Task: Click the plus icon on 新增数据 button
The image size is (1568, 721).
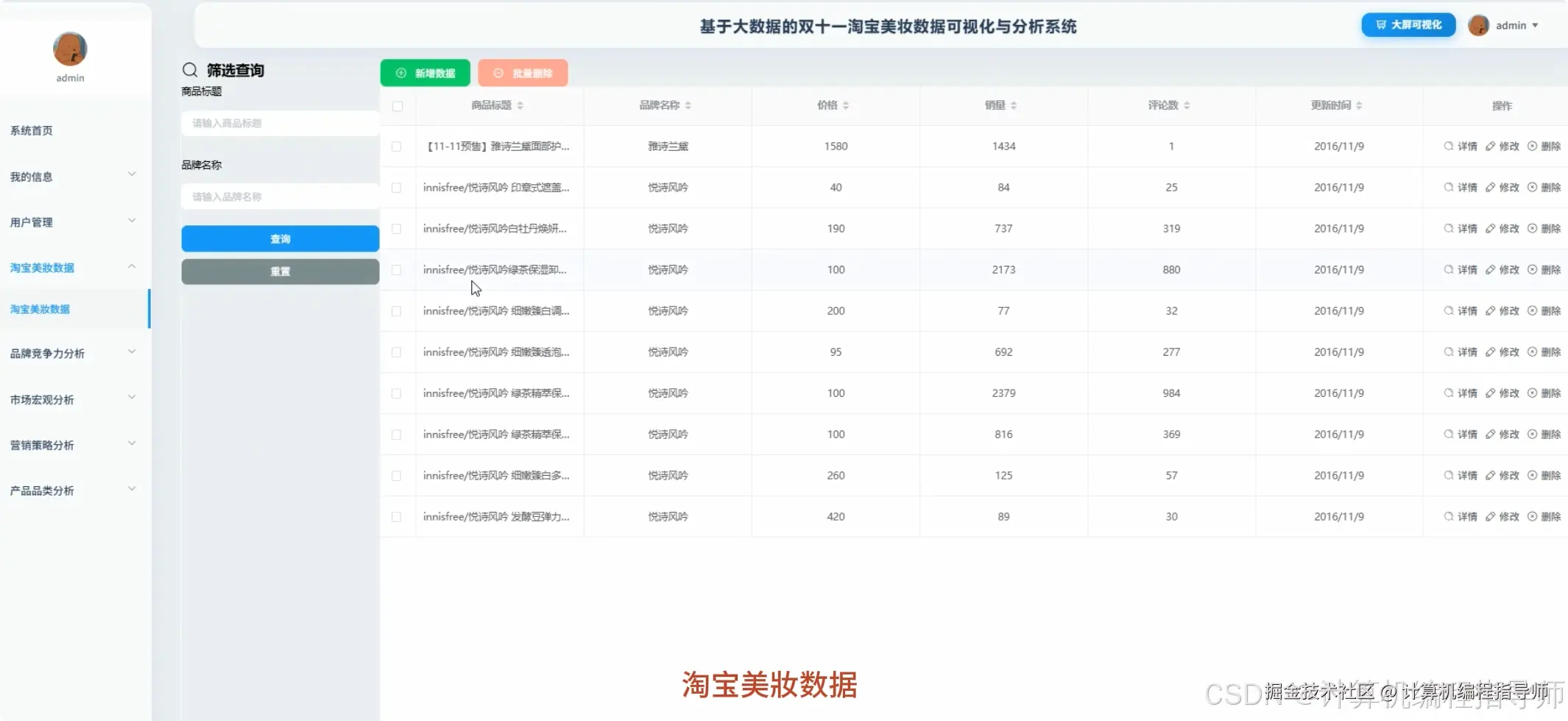Action: tap(400, 72)
